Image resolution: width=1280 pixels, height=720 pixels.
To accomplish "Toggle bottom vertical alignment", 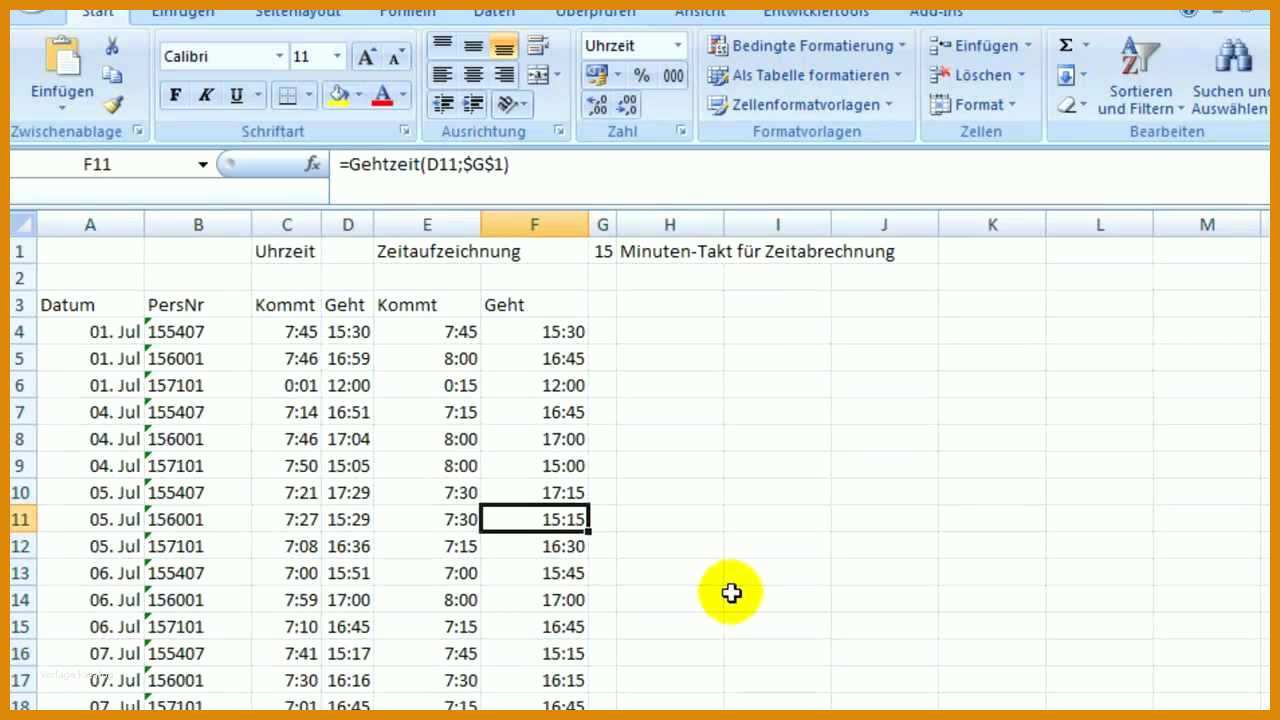I will [504, 45].
